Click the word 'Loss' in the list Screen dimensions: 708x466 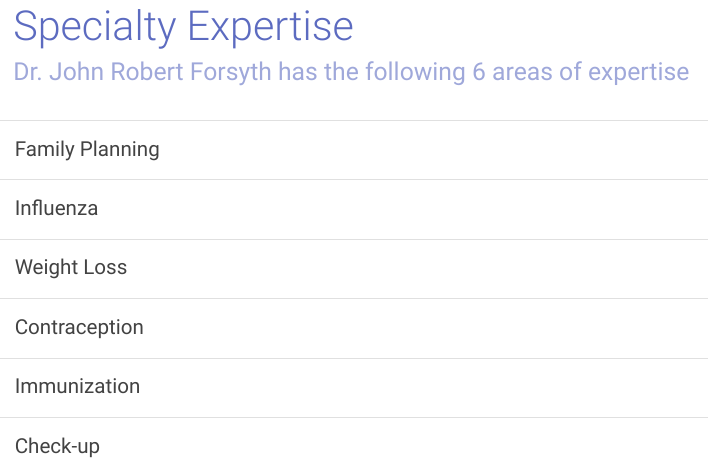[x=105, y=268]
